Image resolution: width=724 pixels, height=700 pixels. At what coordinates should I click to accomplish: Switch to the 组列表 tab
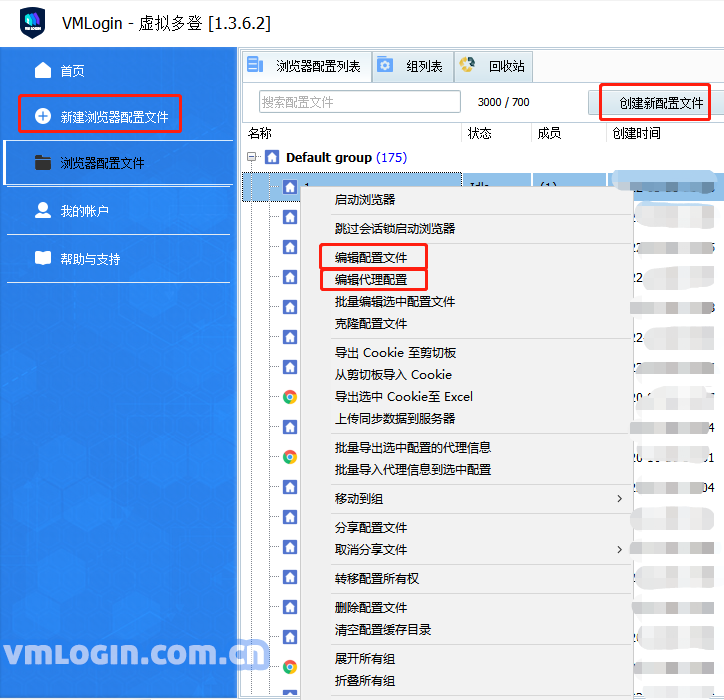tap(413, 67)
